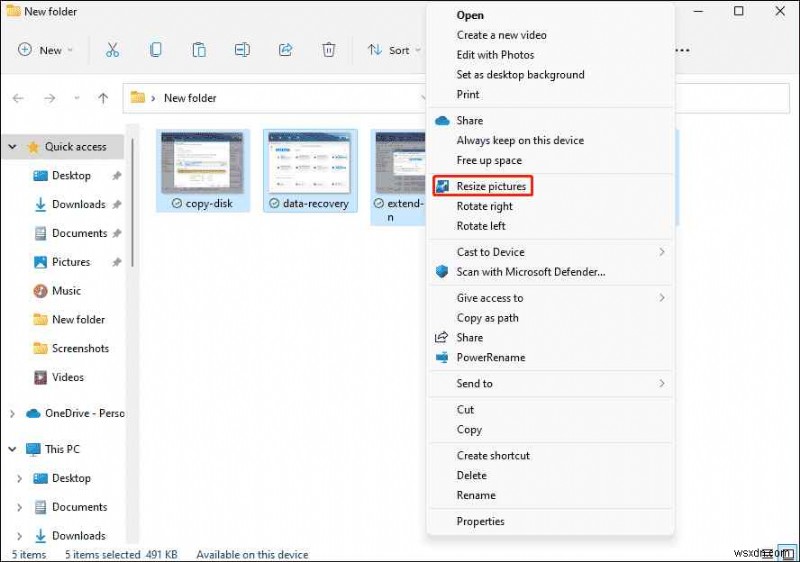Open Pictures in Quick access

[71, 262]
